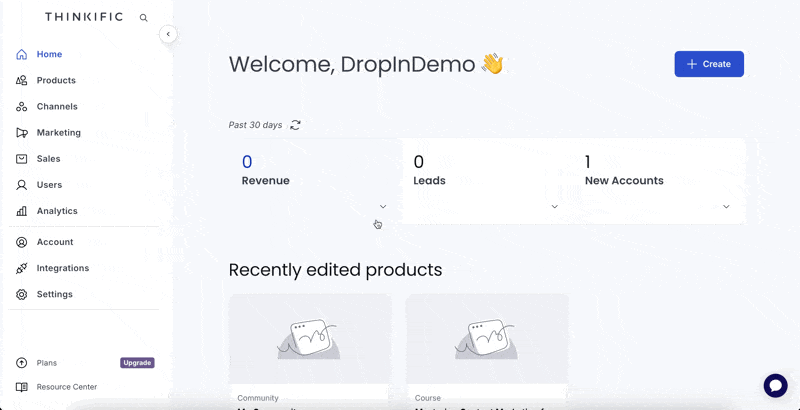The width and height of the screenshot is (800, 410).
Task: Expand the New Accounts card chevron
Action: coord(726,207)
